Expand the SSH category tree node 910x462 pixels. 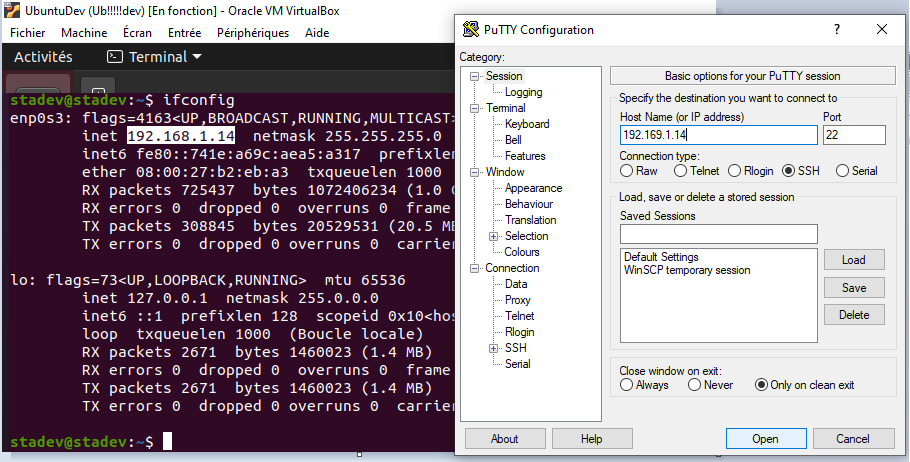[x=494, y=348]
